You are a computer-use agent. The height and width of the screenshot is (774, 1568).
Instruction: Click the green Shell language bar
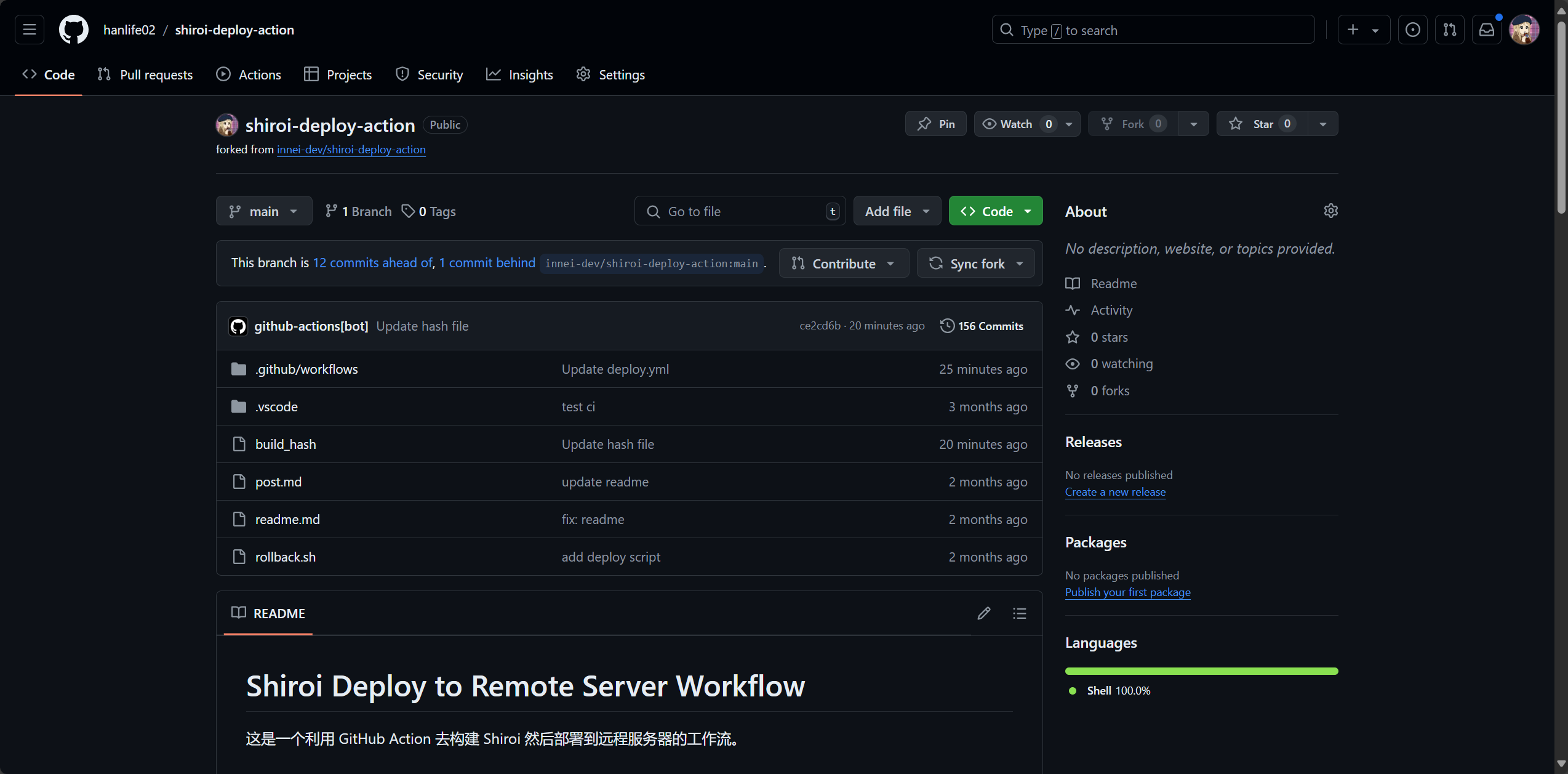tap(1201, 671)
